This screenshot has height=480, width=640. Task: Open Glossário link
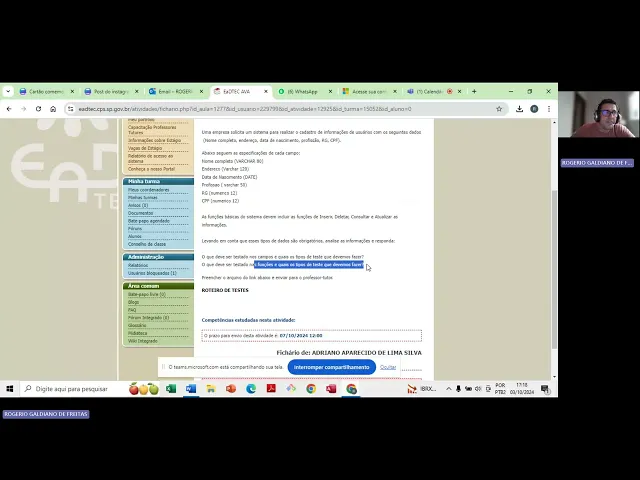(137, 325)
